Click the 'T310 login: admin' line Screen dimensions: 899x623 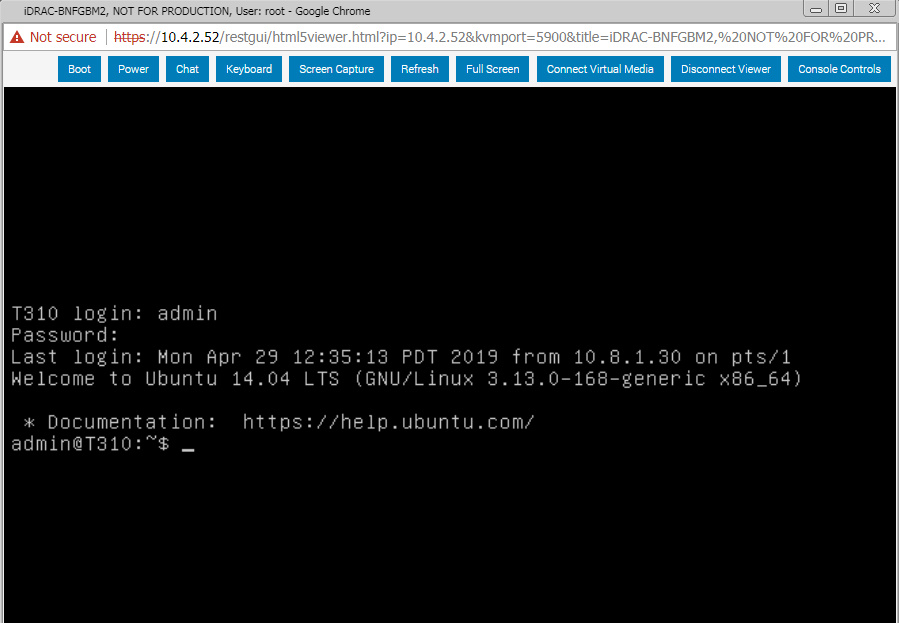click(x=114, y=314)
